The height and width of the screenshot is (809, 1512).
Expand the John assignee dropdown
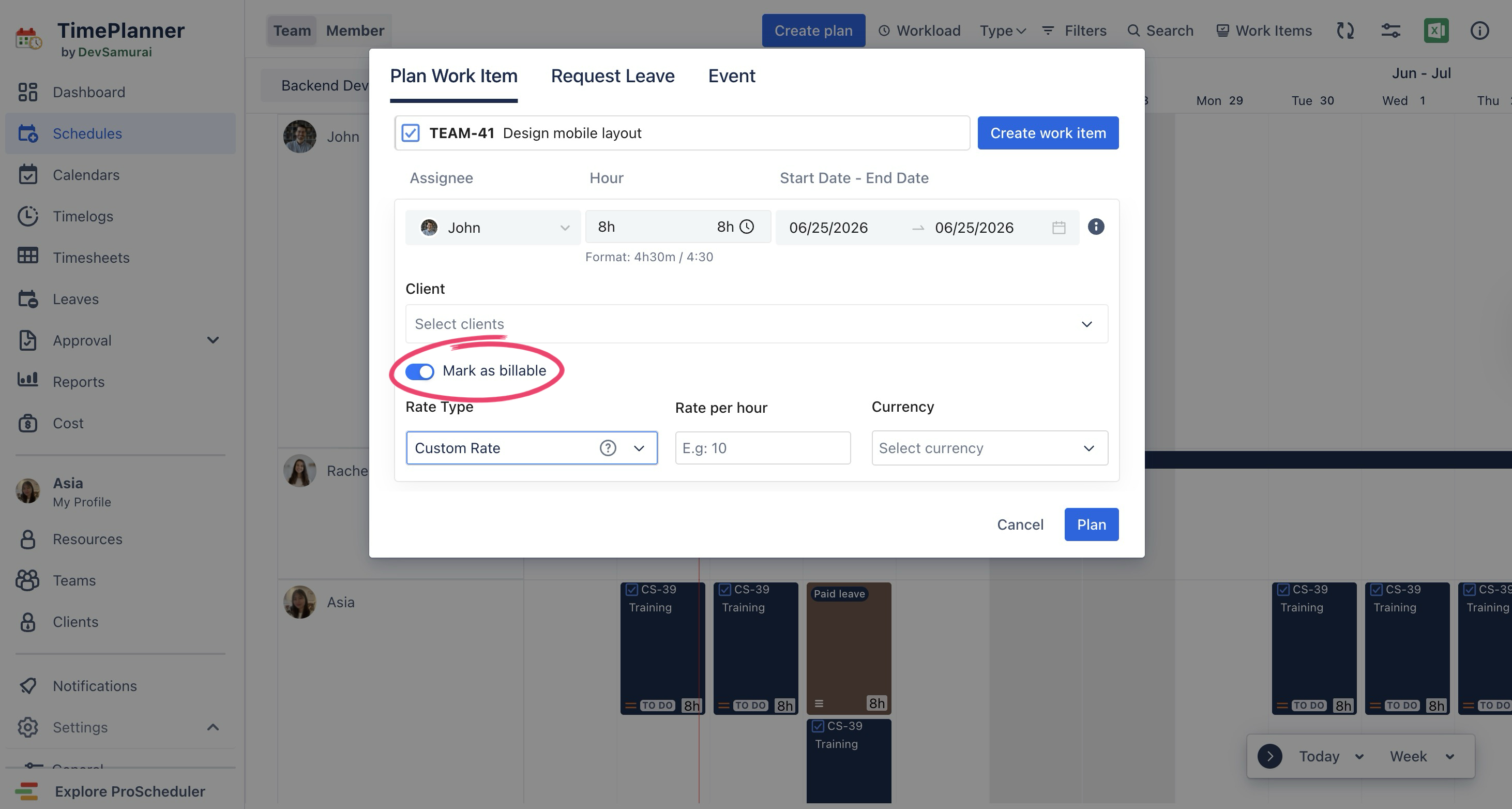pyautogui.click(x=493, y=227)
